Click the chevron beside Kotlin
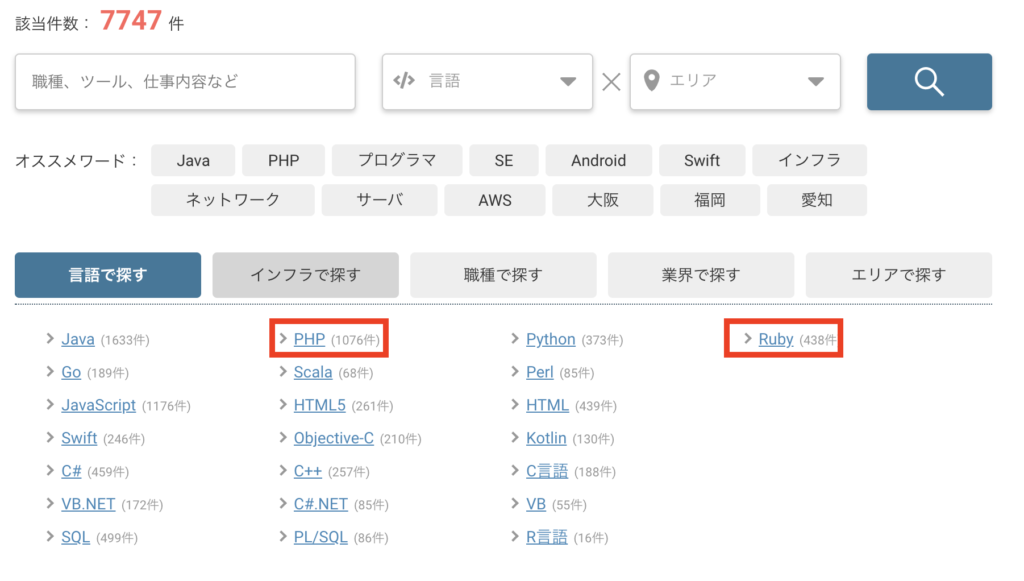Viewport: 1024px width, 581px height. (x=515, y=437)
